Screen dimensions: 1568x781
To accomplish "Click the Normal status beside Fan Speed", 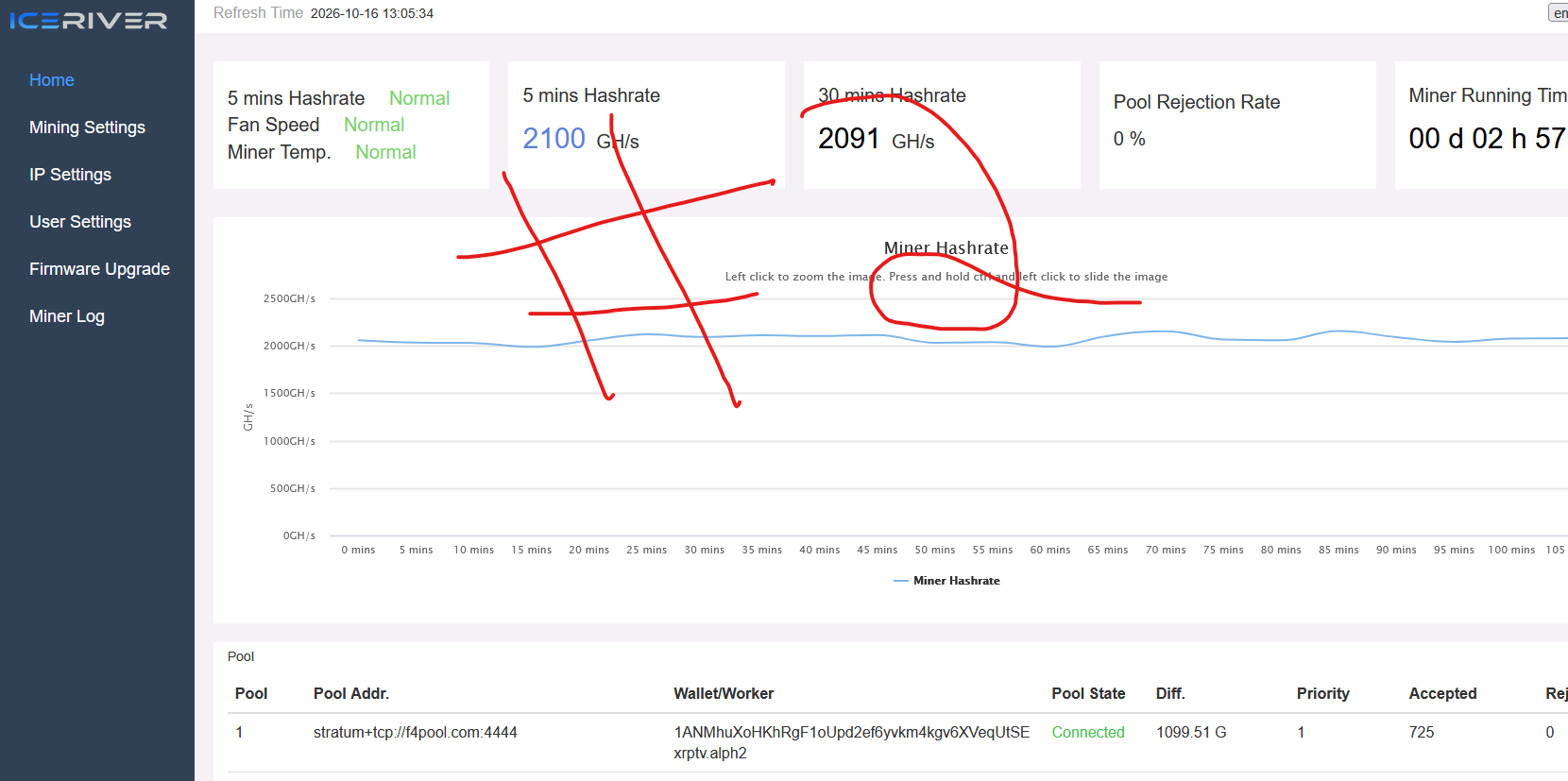I will 374,125.
